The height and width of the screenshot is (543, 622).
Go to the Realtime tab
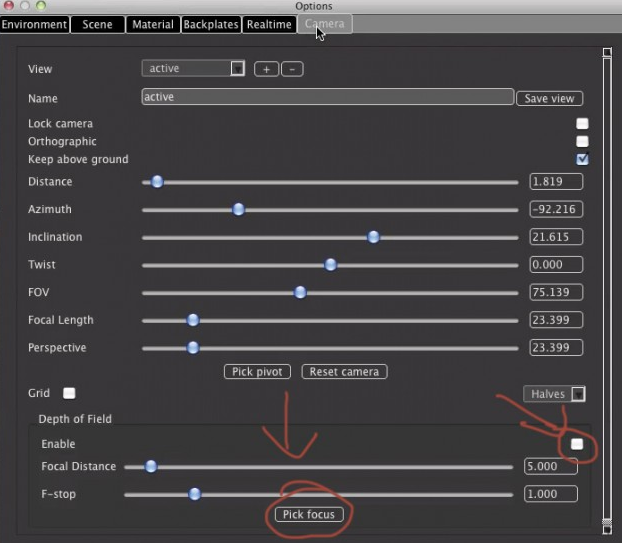tap(269, 24)
